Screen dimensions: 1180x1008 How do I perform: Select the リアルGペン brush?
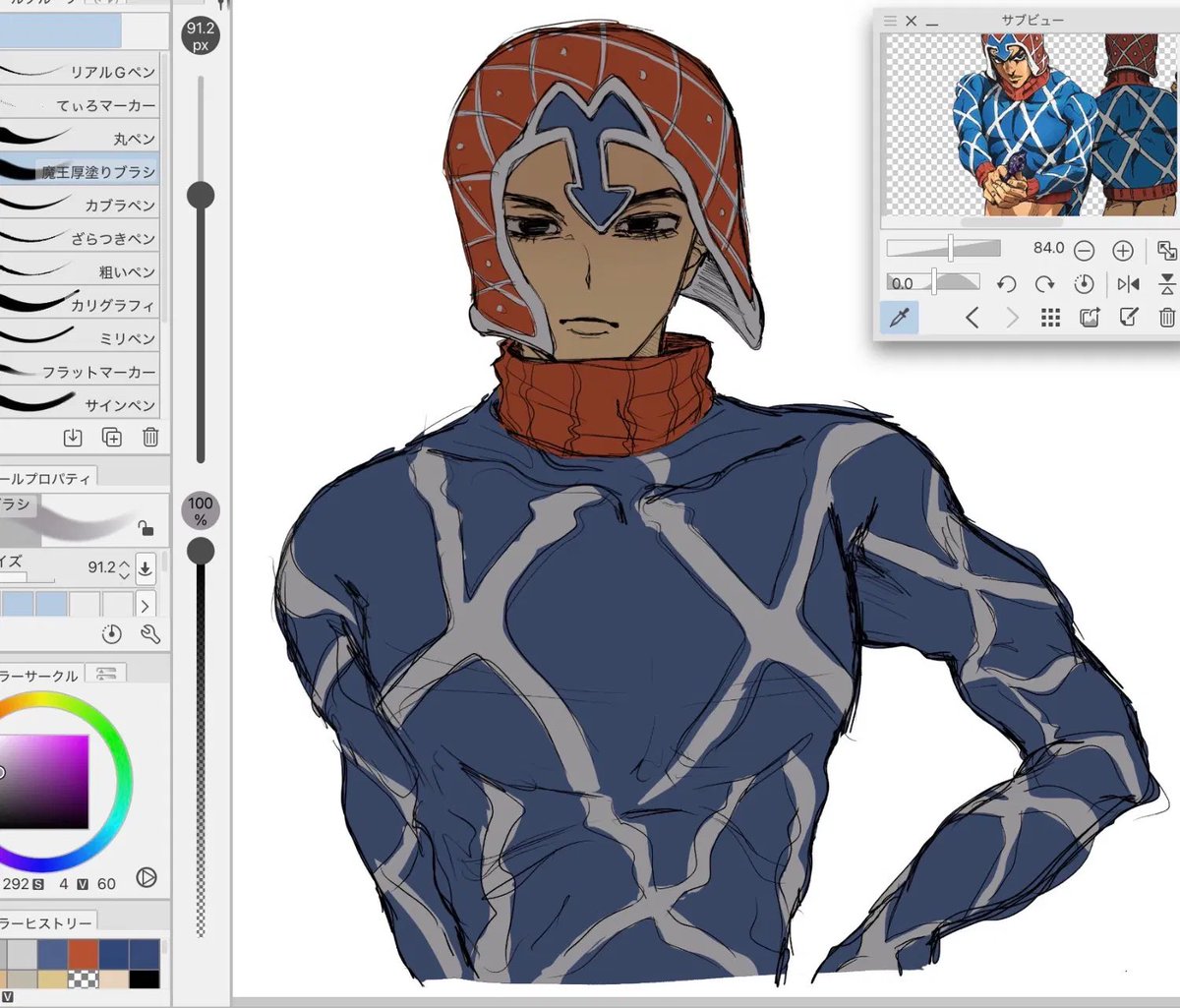tap(79, 72)
